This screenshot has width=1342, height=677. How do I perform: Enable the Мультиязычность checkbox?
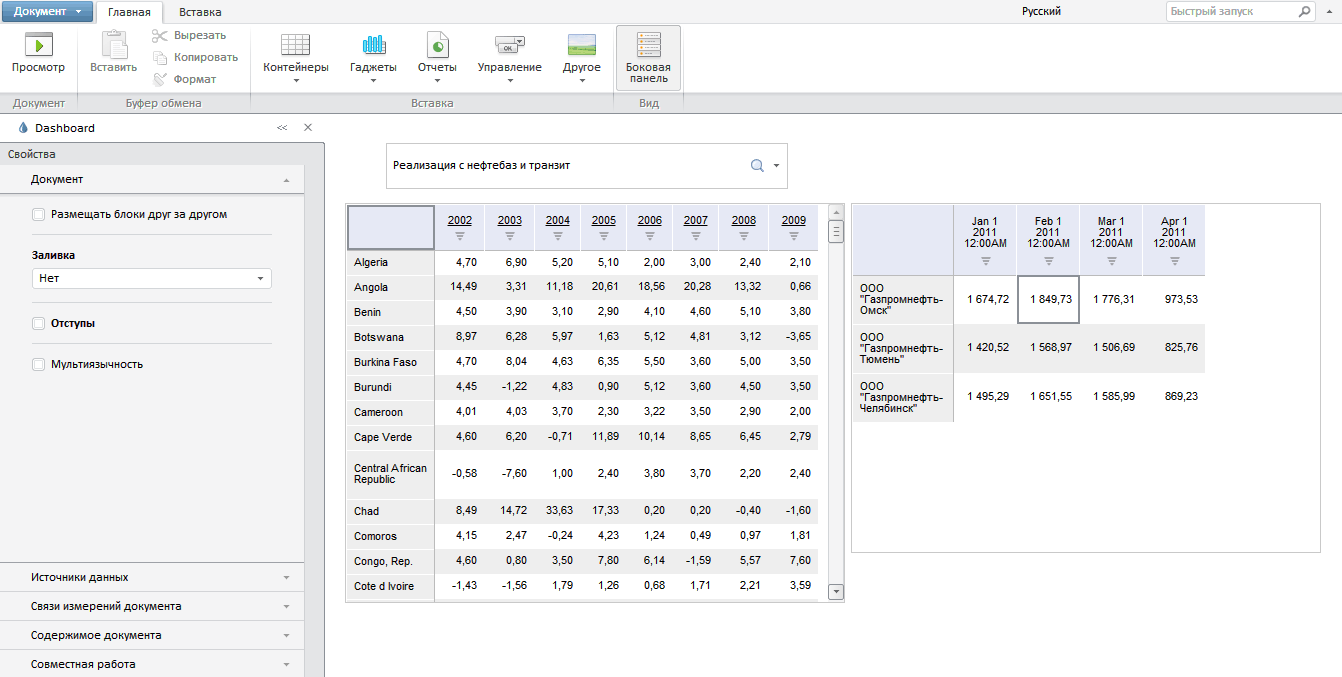(x=39, y=364)
